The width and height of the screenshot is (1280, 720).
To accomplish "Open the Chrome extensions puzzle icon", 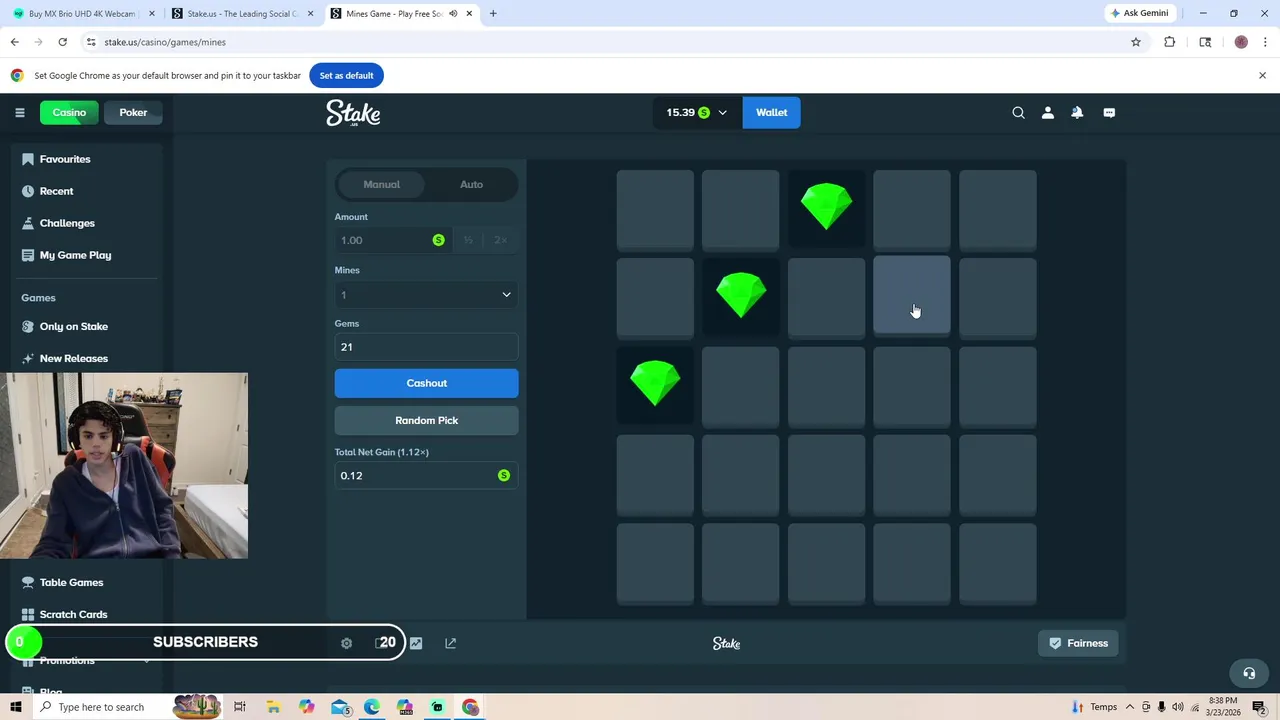I will pyautogui.click(x=1169, y=42).
